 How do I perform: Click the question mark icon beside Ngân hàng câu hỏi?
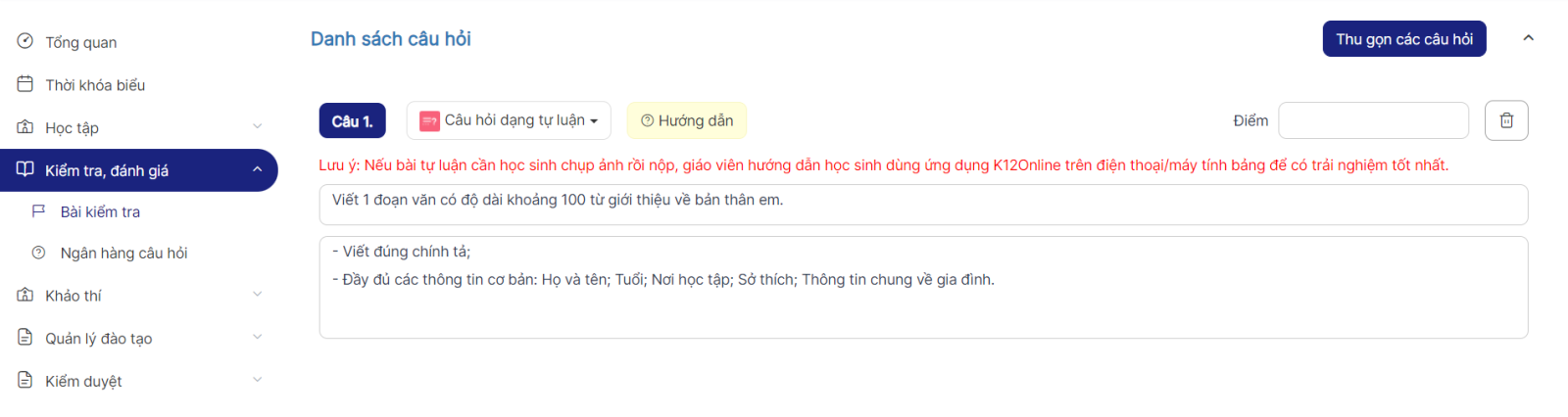[39, 253]
